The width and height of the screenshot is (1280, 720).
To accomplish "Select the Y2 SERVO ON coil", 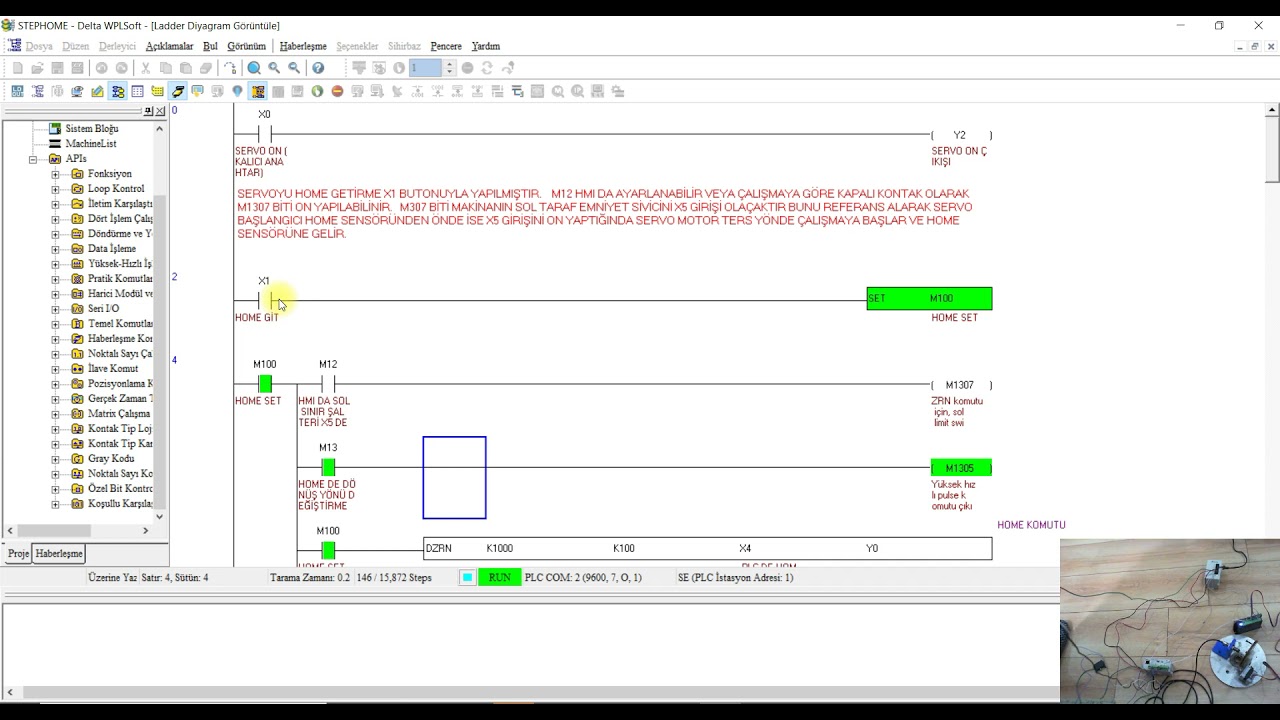I will (961, 135).
